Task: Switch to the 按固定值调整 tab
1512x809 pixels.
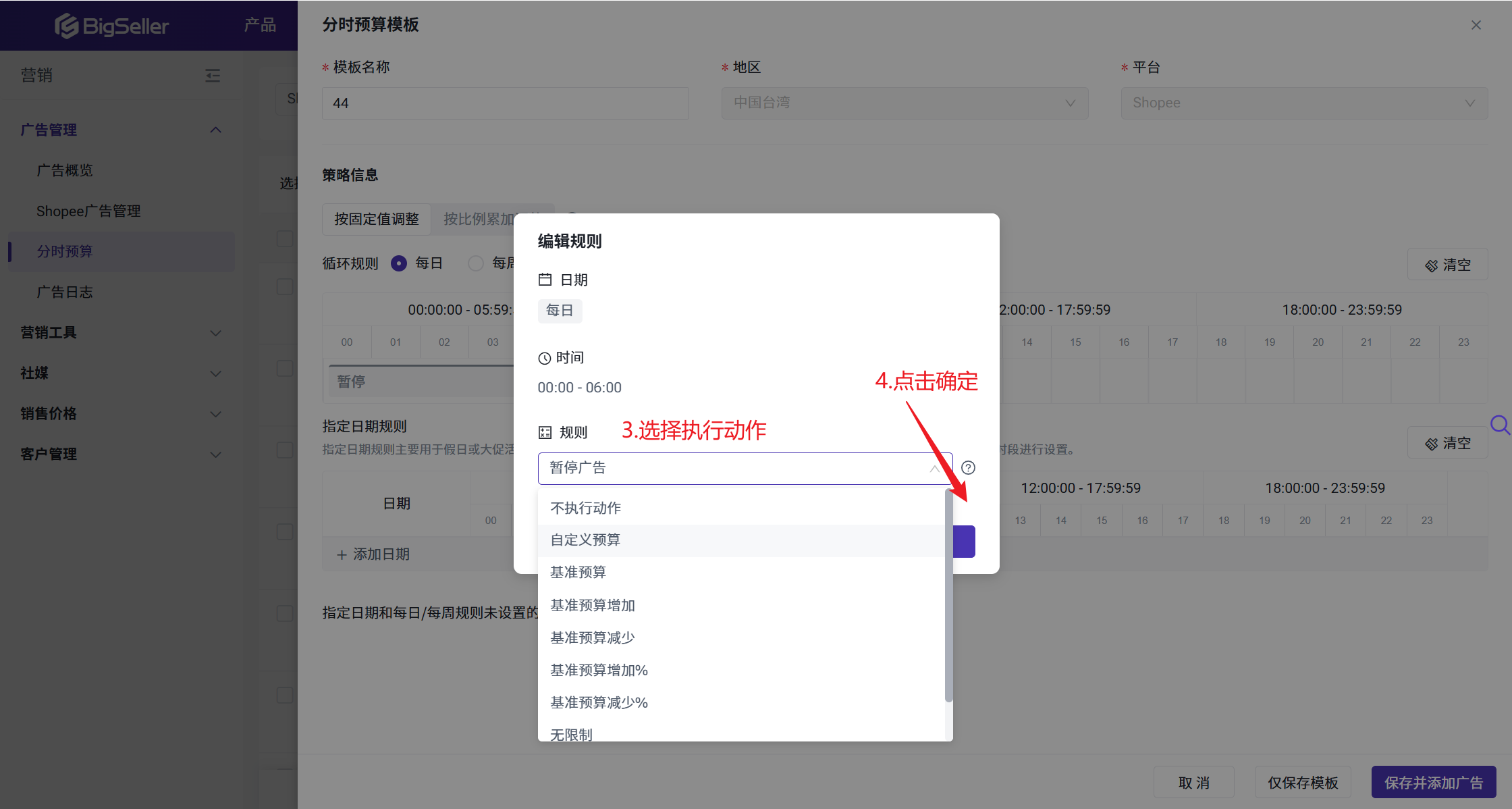Action: point(376,219)
